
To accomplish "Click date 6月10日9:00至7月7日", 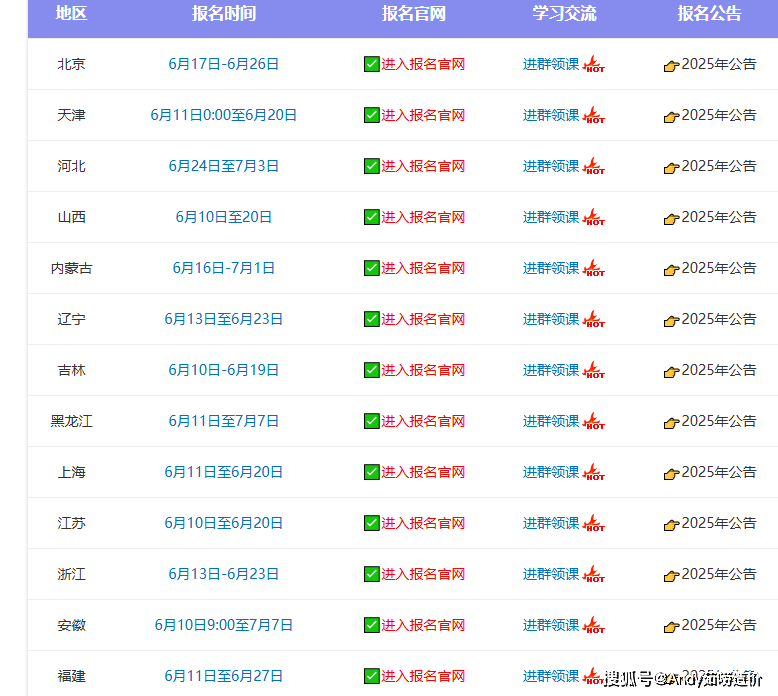I will [x=223, y=625].
